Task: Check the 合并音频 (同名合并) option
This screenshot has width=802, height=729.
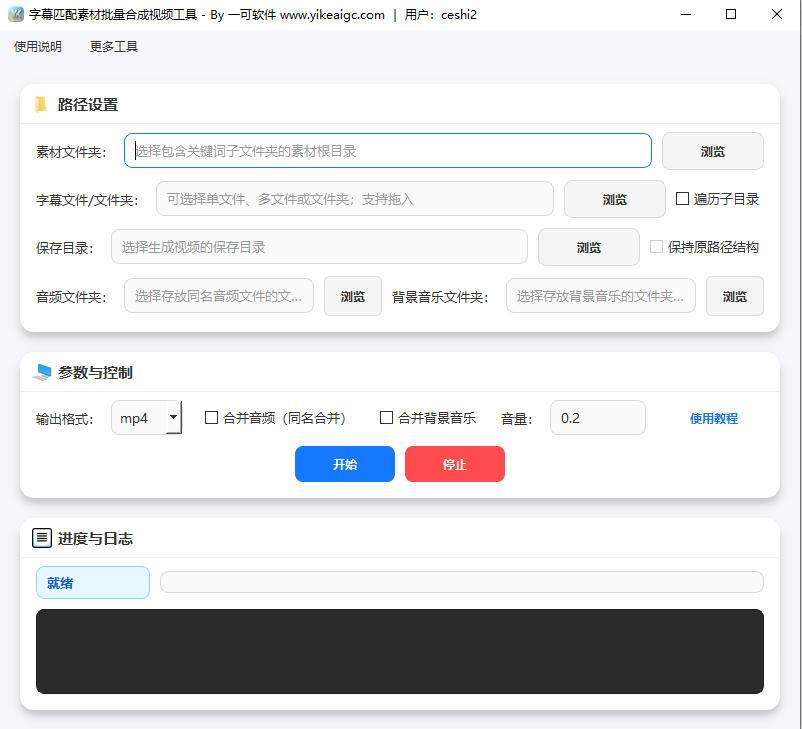Action: (x=211, y=418)
